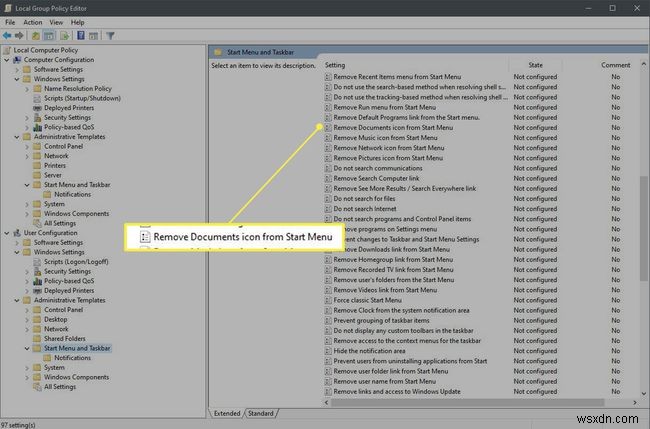Toggle the Show/Hide Console Tree toolbar icon
This screenshot has height=429, width=650.
tap(49, 36)
